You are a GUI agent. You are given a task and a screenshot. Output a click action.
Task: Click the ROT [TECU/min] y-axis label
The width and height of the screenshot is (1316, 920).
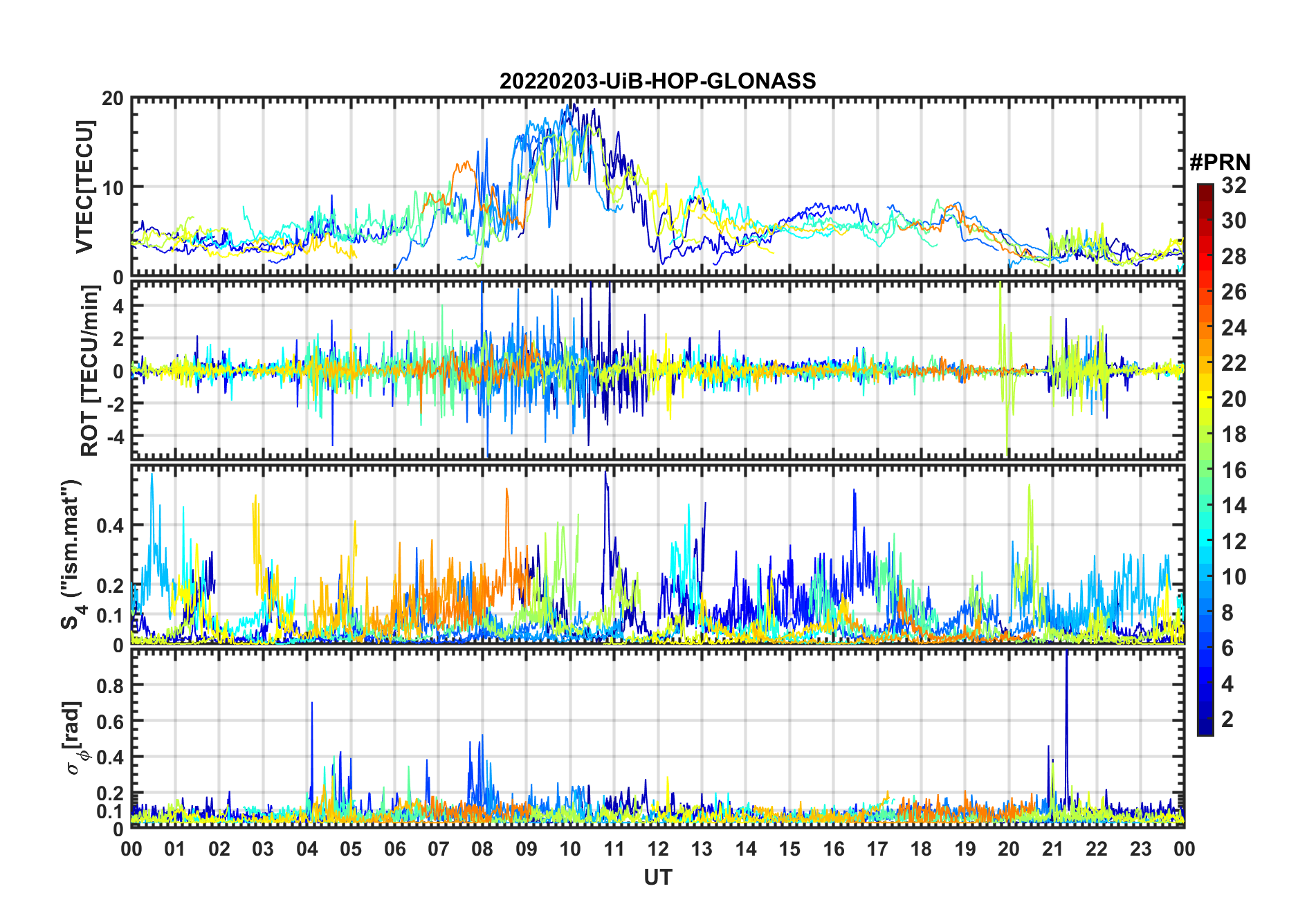[90, 371]
